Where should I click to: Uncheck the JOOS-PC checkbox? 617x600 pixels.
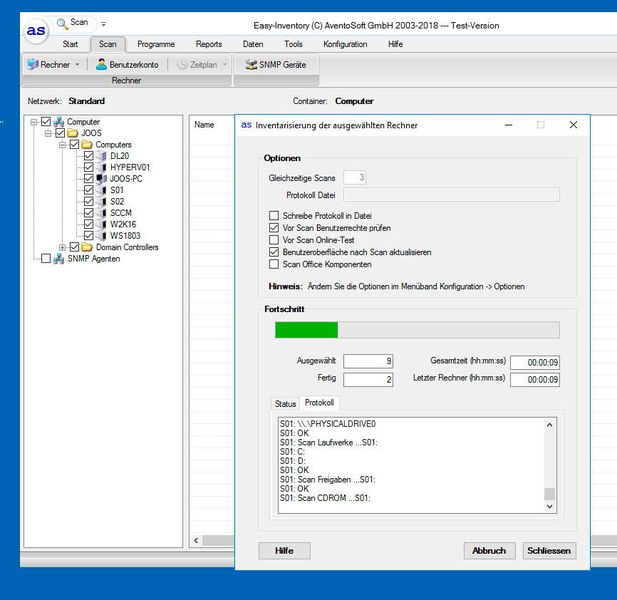point(89,179)
